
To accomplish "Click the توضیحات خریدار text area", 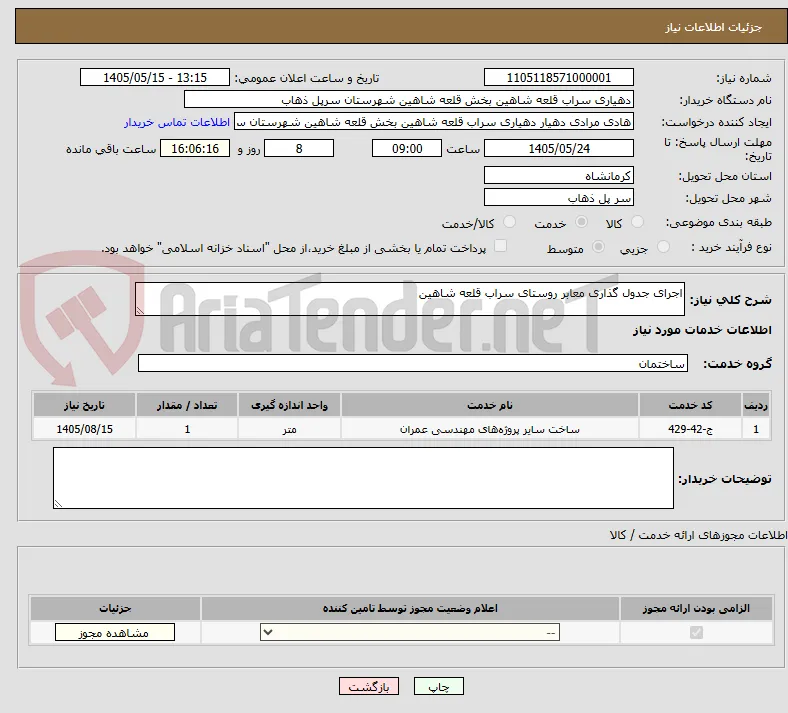I will point(363,478).
